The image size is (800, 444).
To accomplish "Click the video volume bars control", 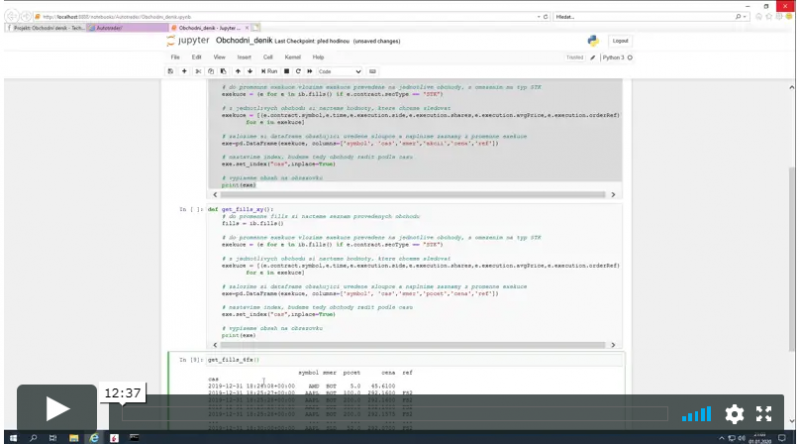I will (x=696, y=414).
